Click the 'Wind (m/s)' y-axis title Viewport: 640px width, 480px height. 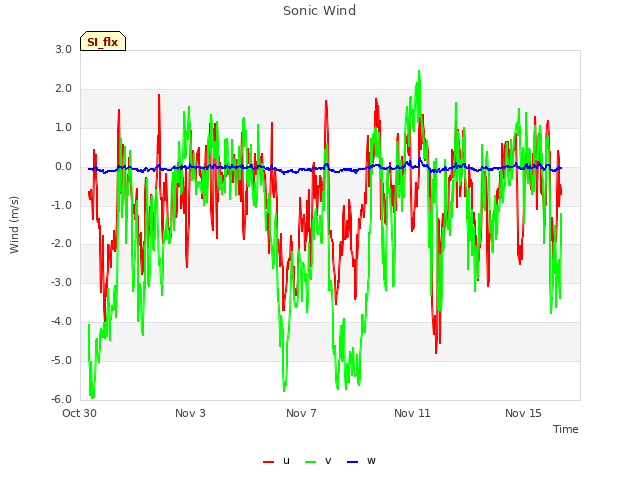pyautogui.click(x=14, y=225)
